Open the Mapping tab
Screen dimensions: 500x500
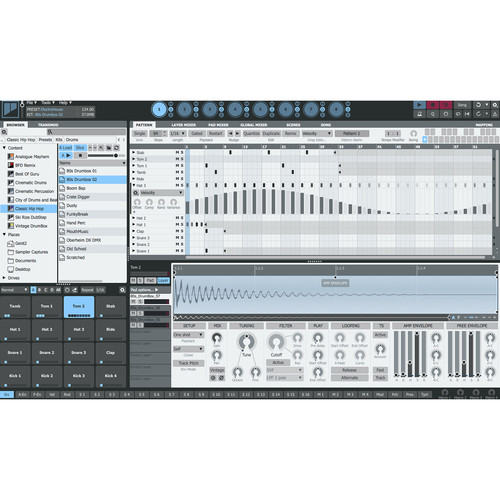click(484, 125)
